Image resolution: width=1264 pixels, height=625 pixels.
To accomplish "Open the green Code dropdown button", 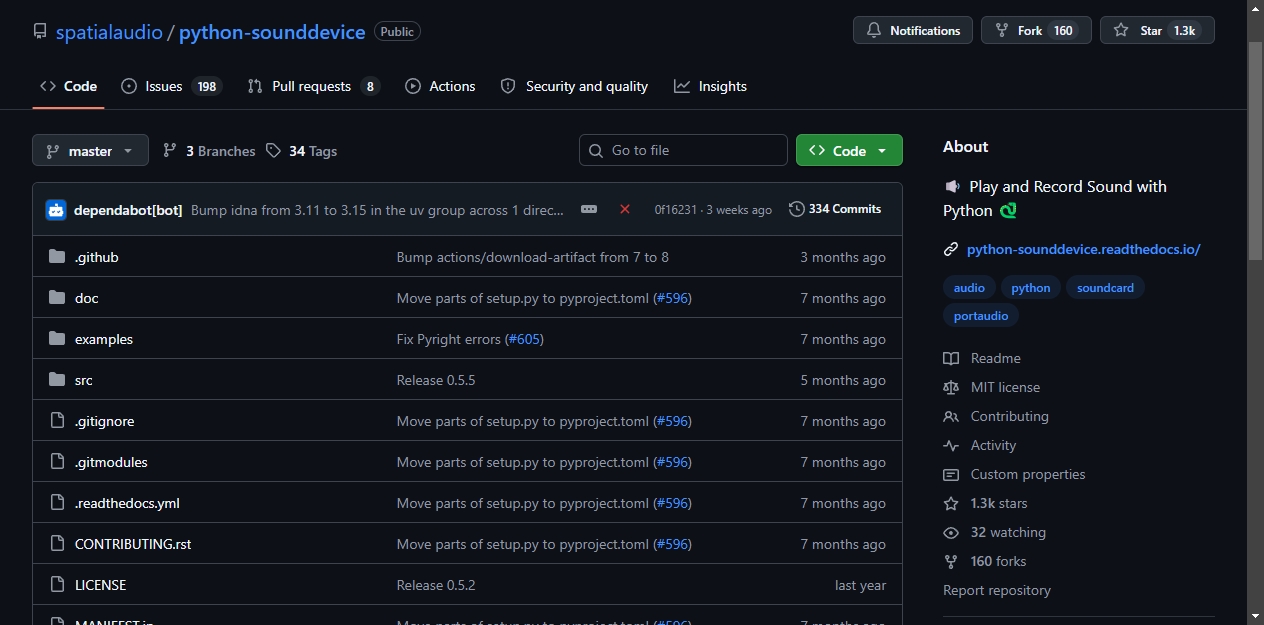I will point(849,150).
